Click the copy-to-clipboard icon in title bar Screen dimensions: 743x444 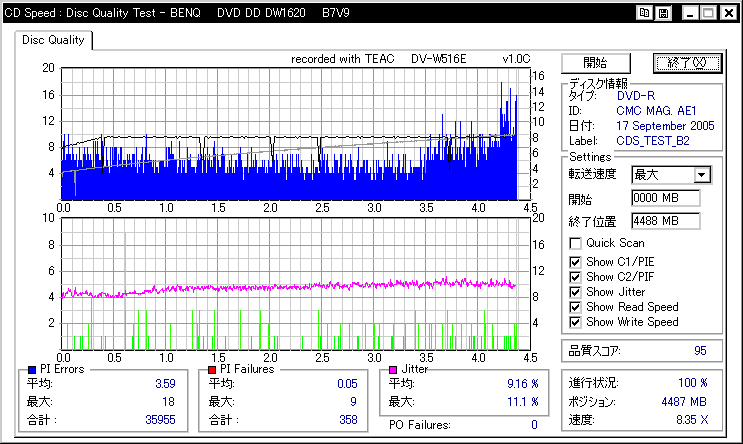click(x=644, y=13)
